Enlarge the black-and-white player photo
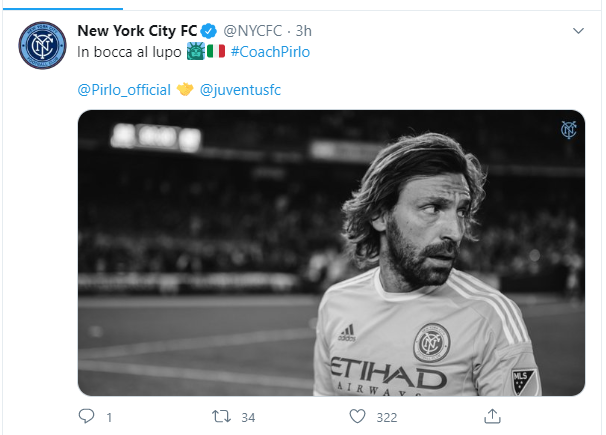Screen dimensions: 606x435 pos(331,253)
